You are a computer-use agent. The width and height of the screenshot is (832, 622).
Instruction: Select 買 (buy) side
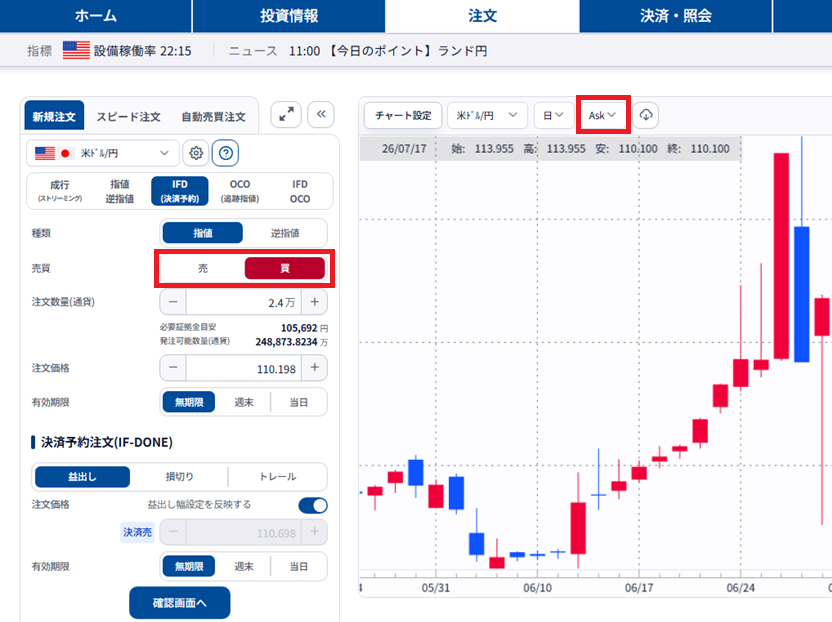pyautogui.click(x=285, y=269)
